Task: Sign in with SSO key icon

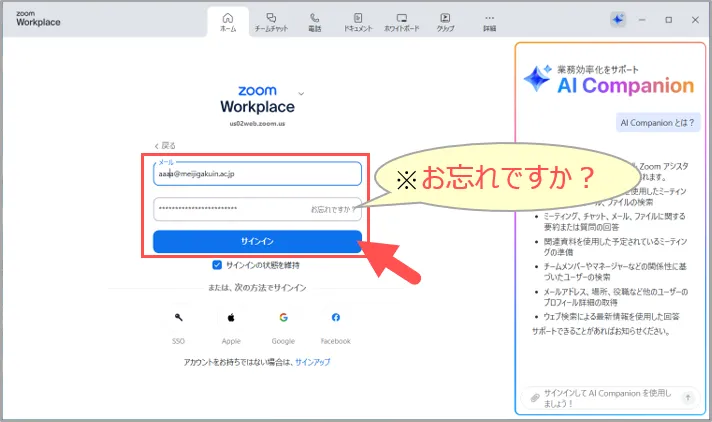Action: (178, 318)
